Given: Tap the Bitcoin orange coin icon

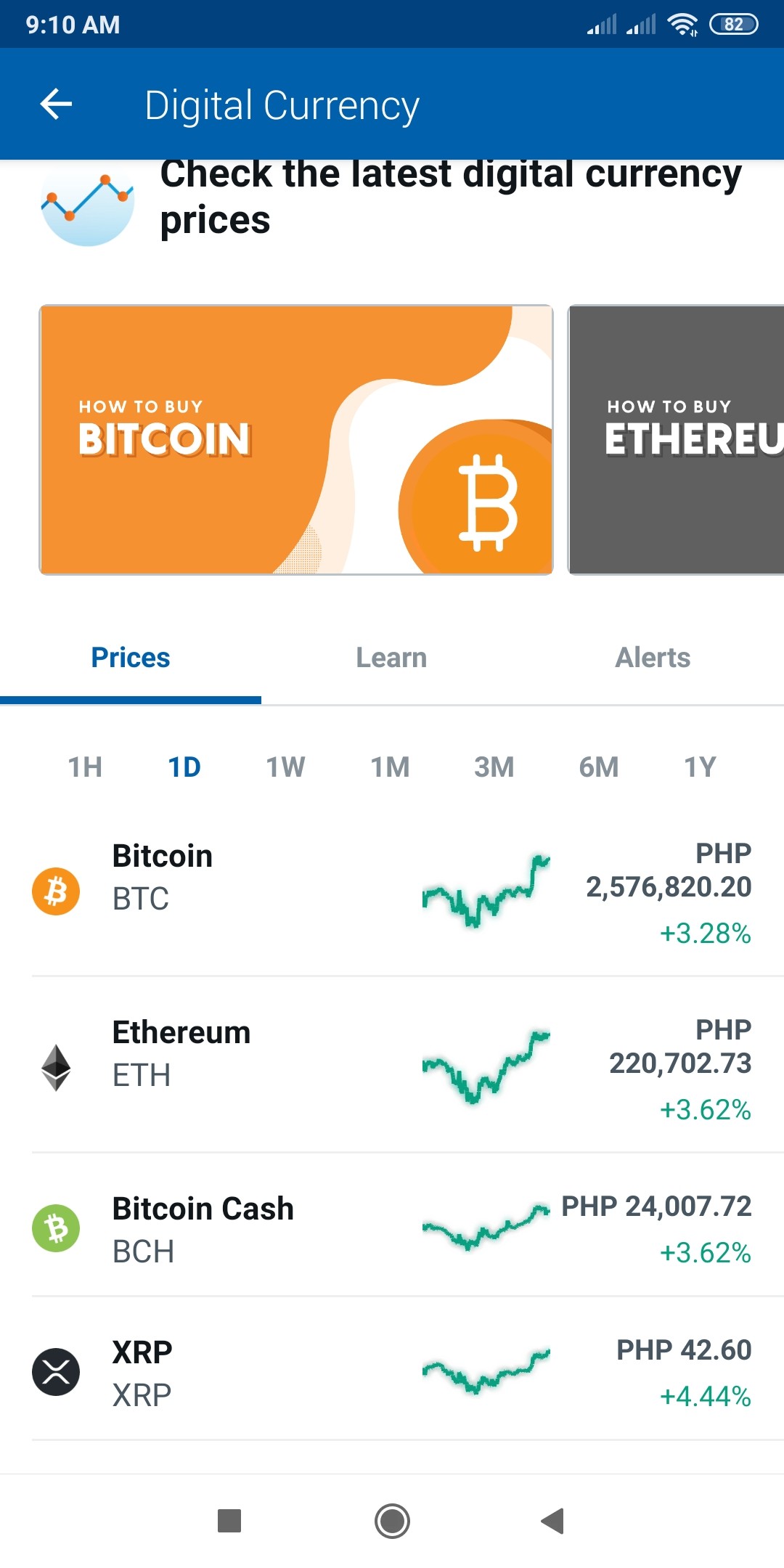Looking at the screenshot, I should [56, 891].
